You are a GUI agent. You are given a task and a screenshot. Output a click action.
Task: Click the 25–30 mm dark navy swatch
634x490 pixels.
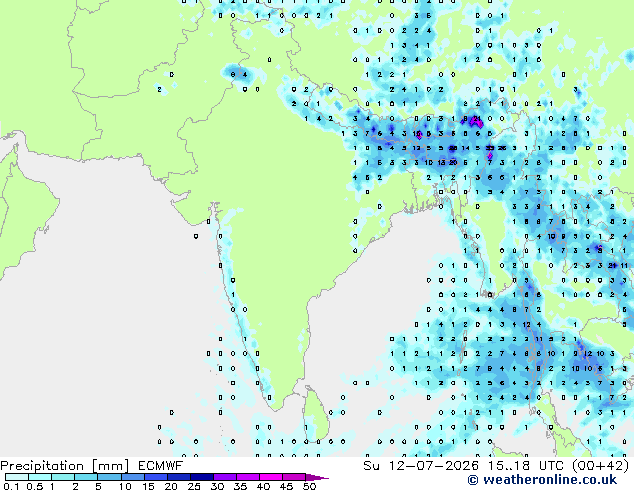click(201, 477)
